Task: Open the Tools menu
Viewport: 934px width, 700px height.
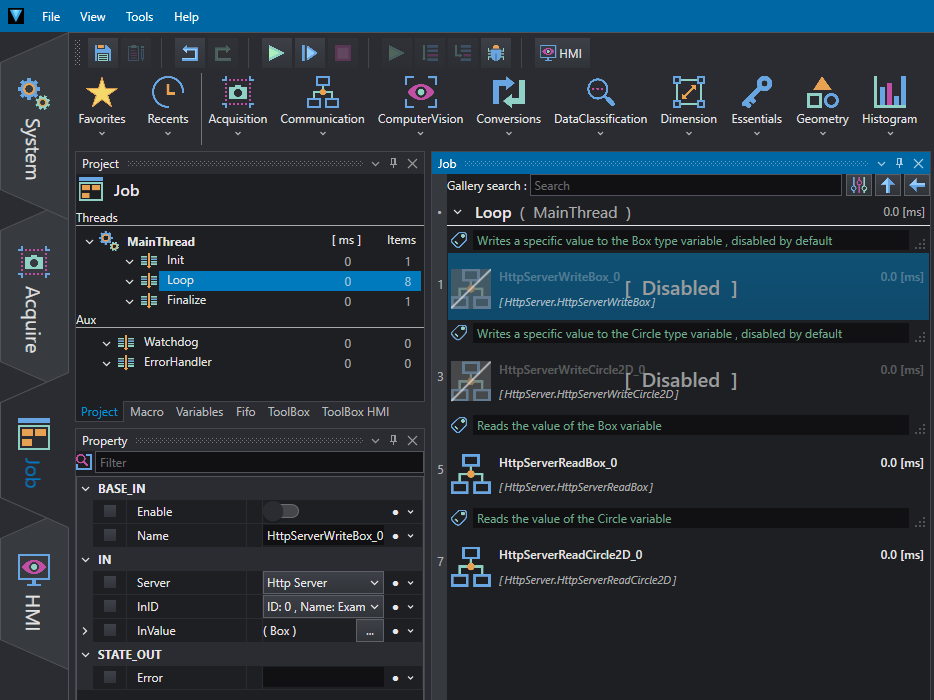Action: point(139,17)
